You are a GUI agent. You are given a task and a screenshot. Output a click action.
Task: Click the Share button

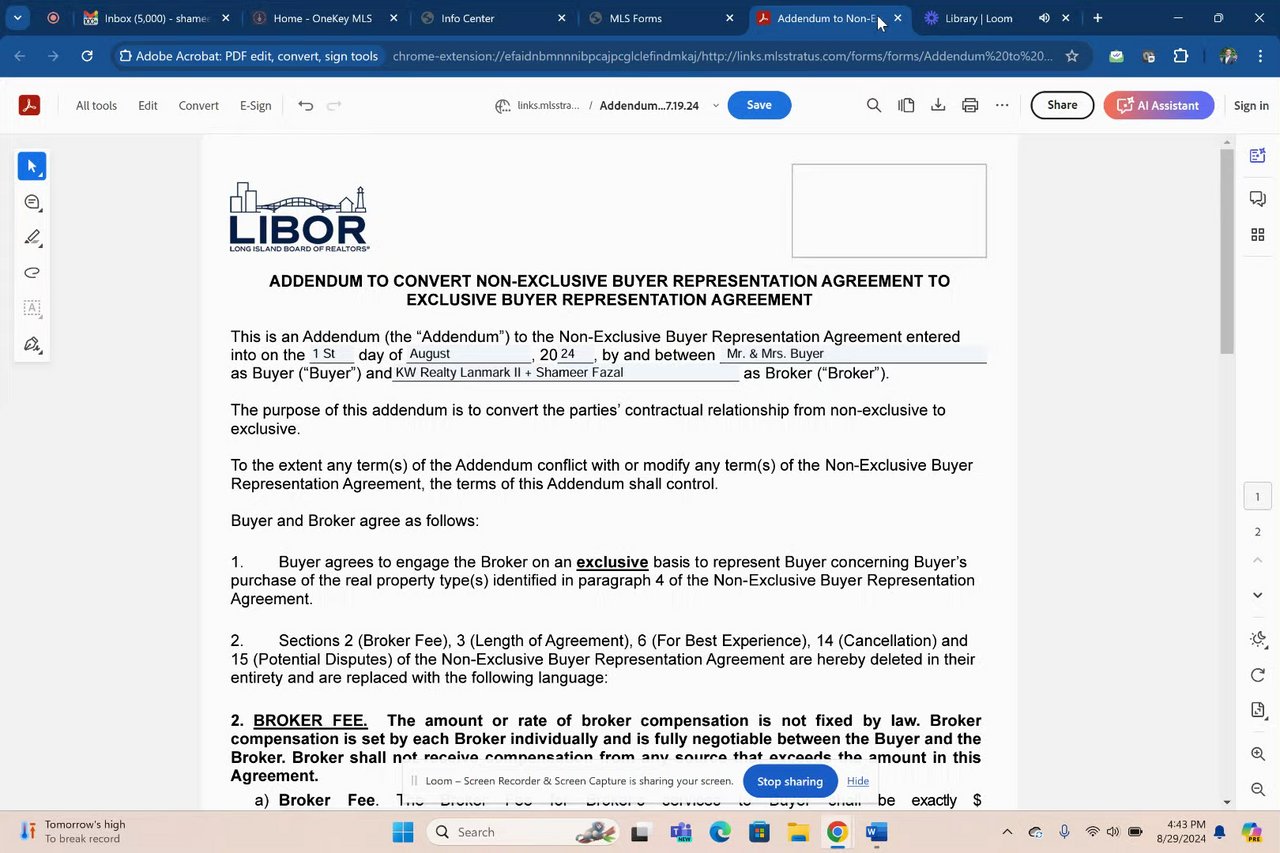tap(1062, 105)
